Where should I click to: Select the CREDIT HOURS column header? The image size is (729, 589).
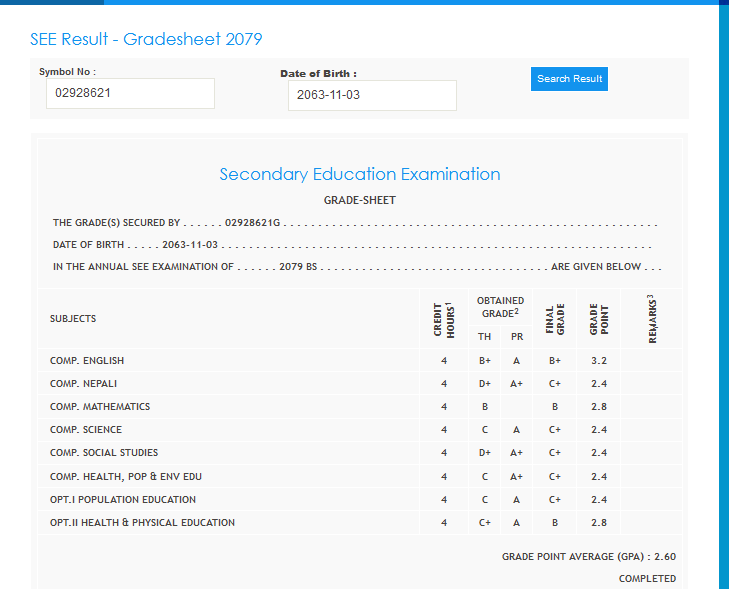[444, 321]
